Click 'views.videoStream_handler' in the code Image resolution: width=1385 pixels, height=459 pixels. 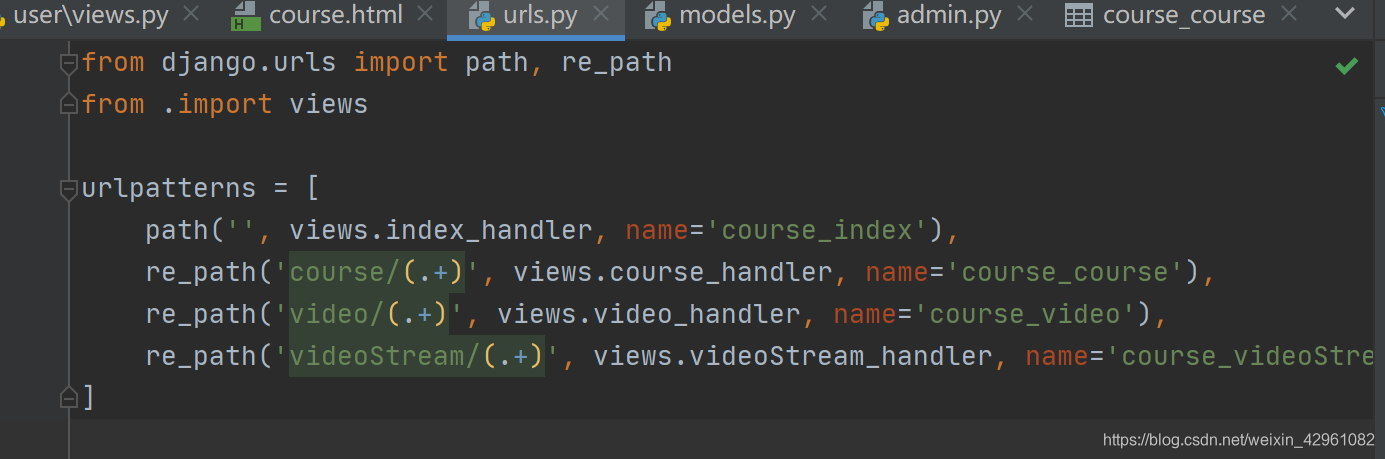pos(793,356)
